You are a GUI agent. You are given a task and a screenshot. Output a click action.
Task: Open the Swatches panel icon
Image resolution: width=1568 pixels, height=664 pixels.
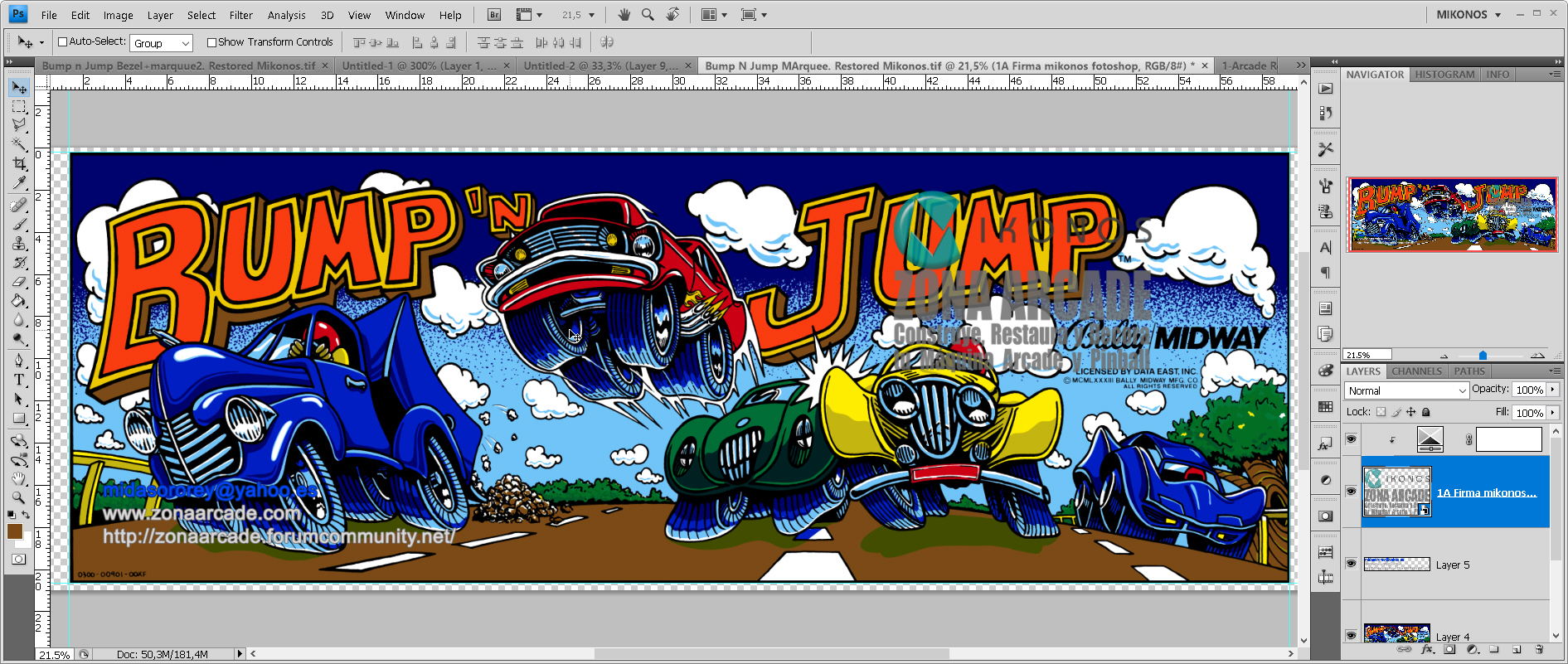1325,406
